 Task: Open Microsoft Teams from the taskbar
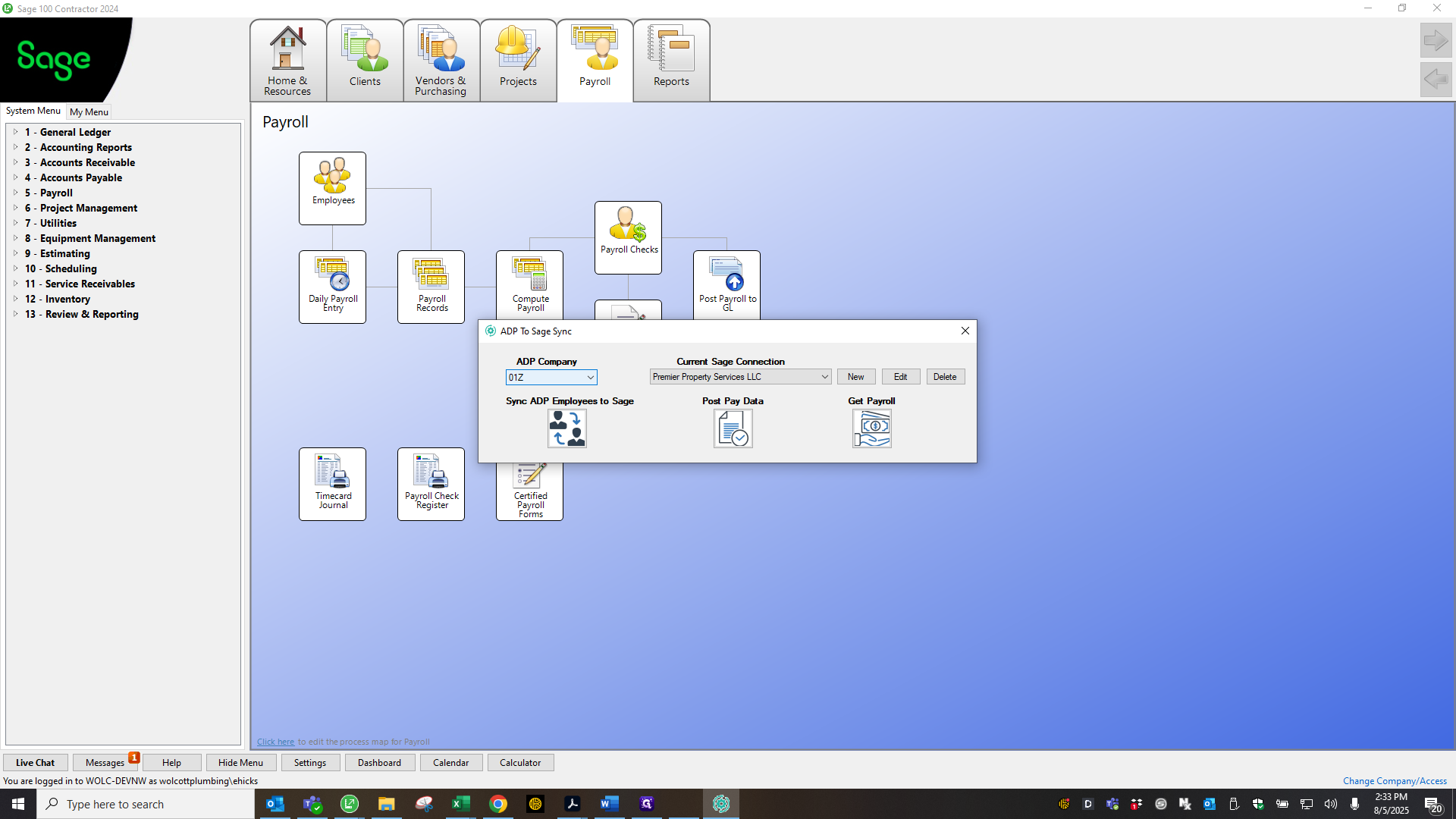coord(312,804)
